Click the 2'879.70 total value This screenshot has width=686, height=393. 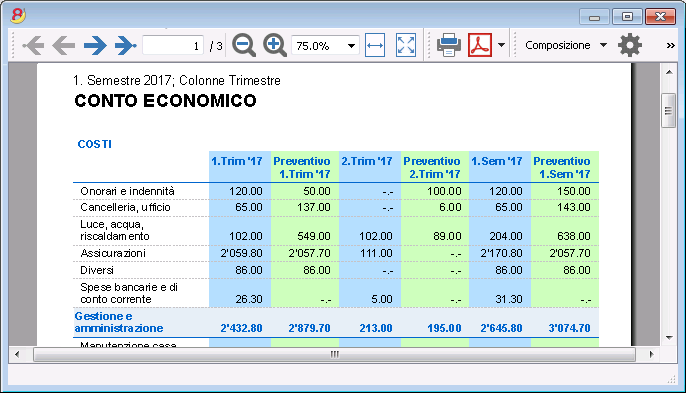309,328
